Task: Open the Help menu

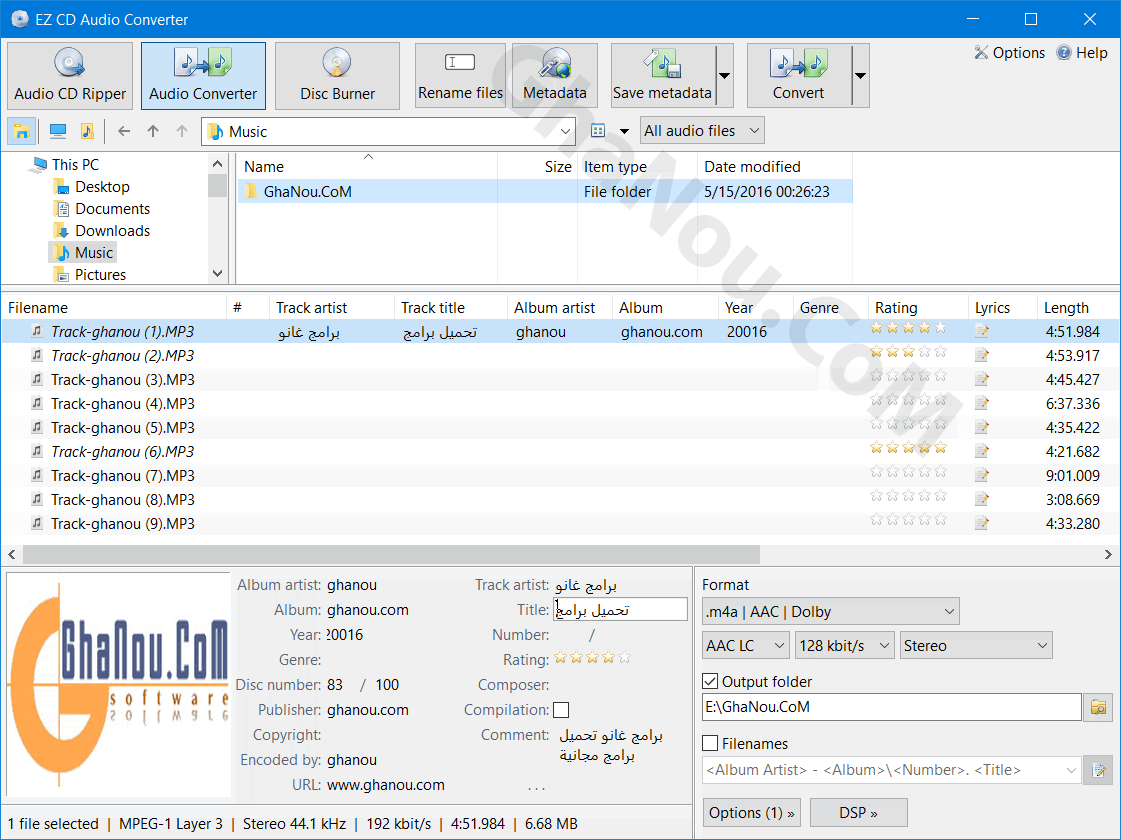Action: 1082,53
